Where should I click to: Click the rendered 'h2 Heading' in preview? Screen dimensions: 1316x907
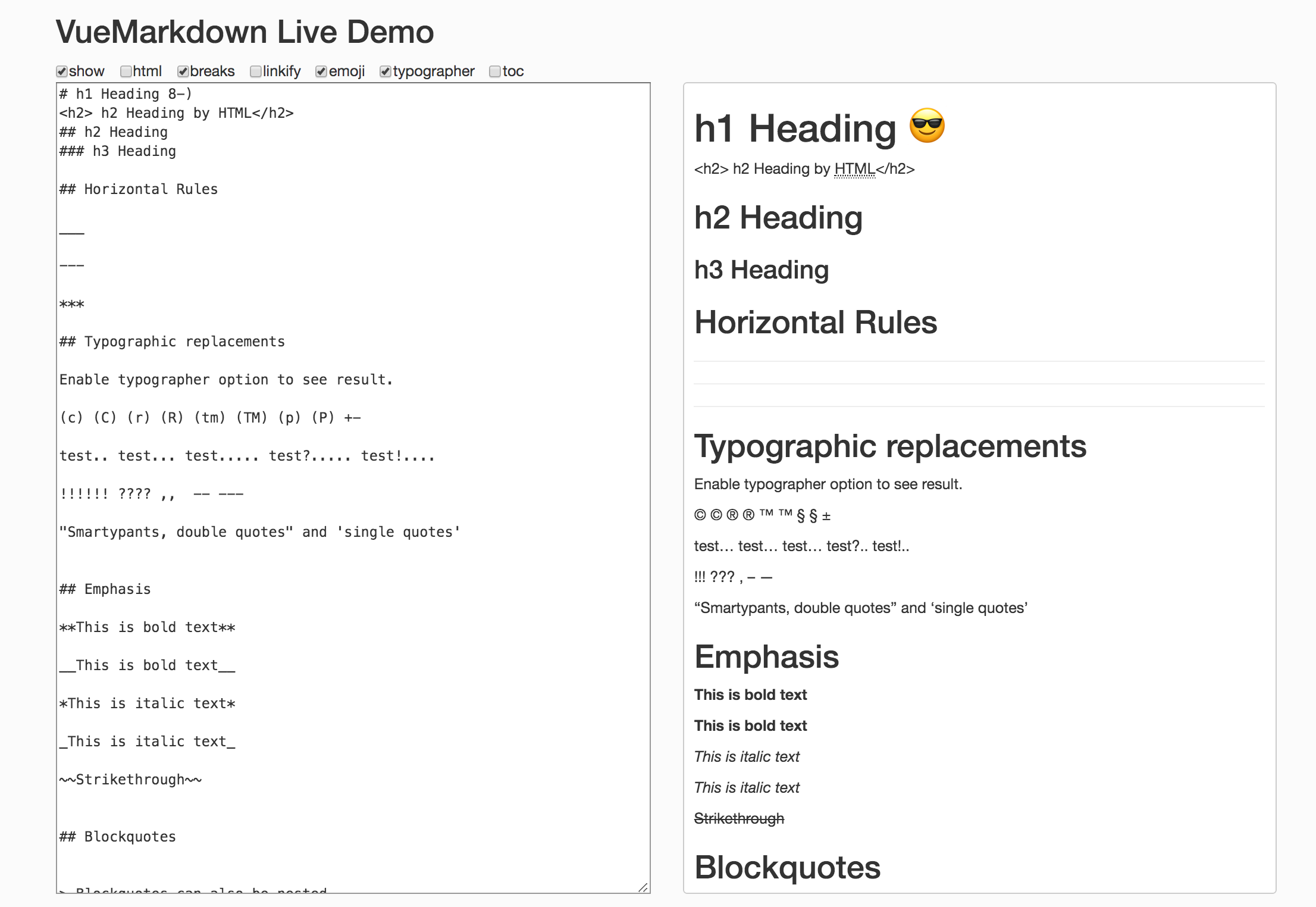(x=778, y=218)
